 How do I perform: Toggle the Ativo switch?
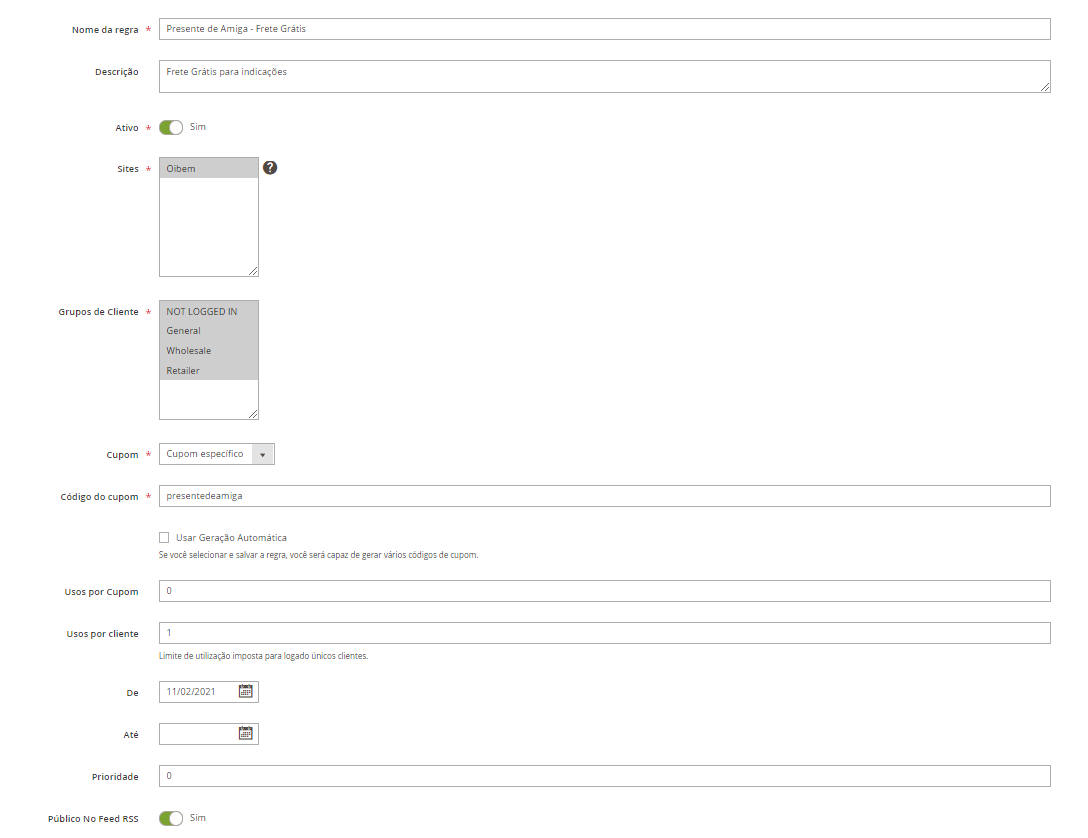pos(171,128)
